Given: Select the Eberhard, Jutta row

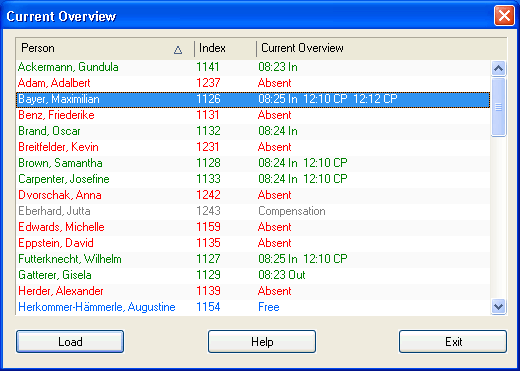Looking at the screenshot, I should [253, 211].
